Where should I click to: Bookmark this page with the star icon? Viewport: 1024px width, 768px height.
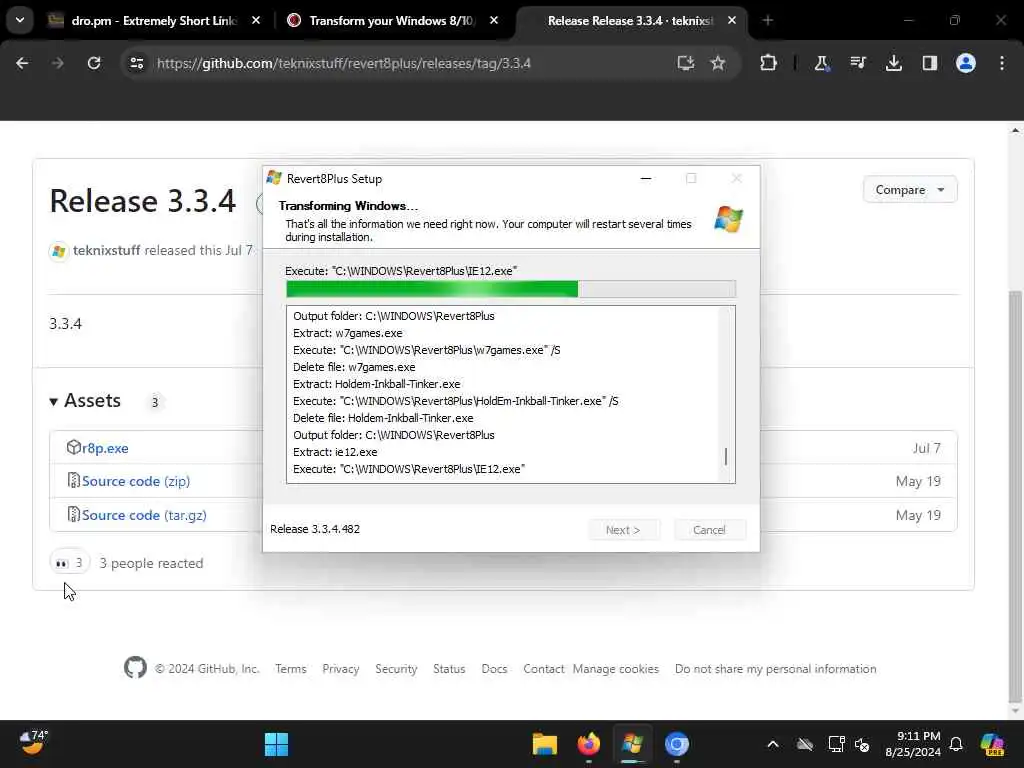[718, 63]
